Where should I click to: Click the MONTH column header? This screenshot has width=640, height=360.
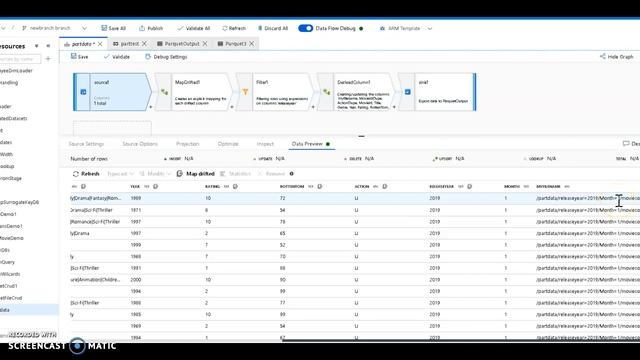click(512, 187)
